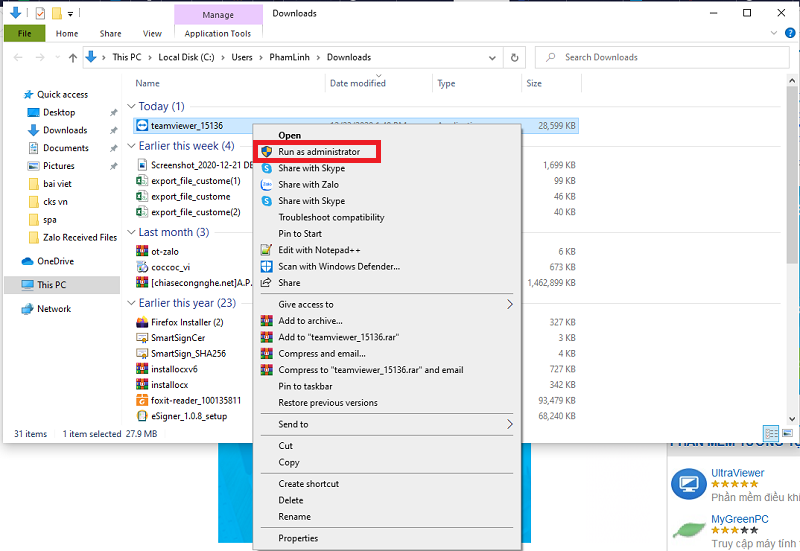This screenshot has height=551, width=800.
Task: Click Properties icon in quick access toolbar
Action: point(40,13)
